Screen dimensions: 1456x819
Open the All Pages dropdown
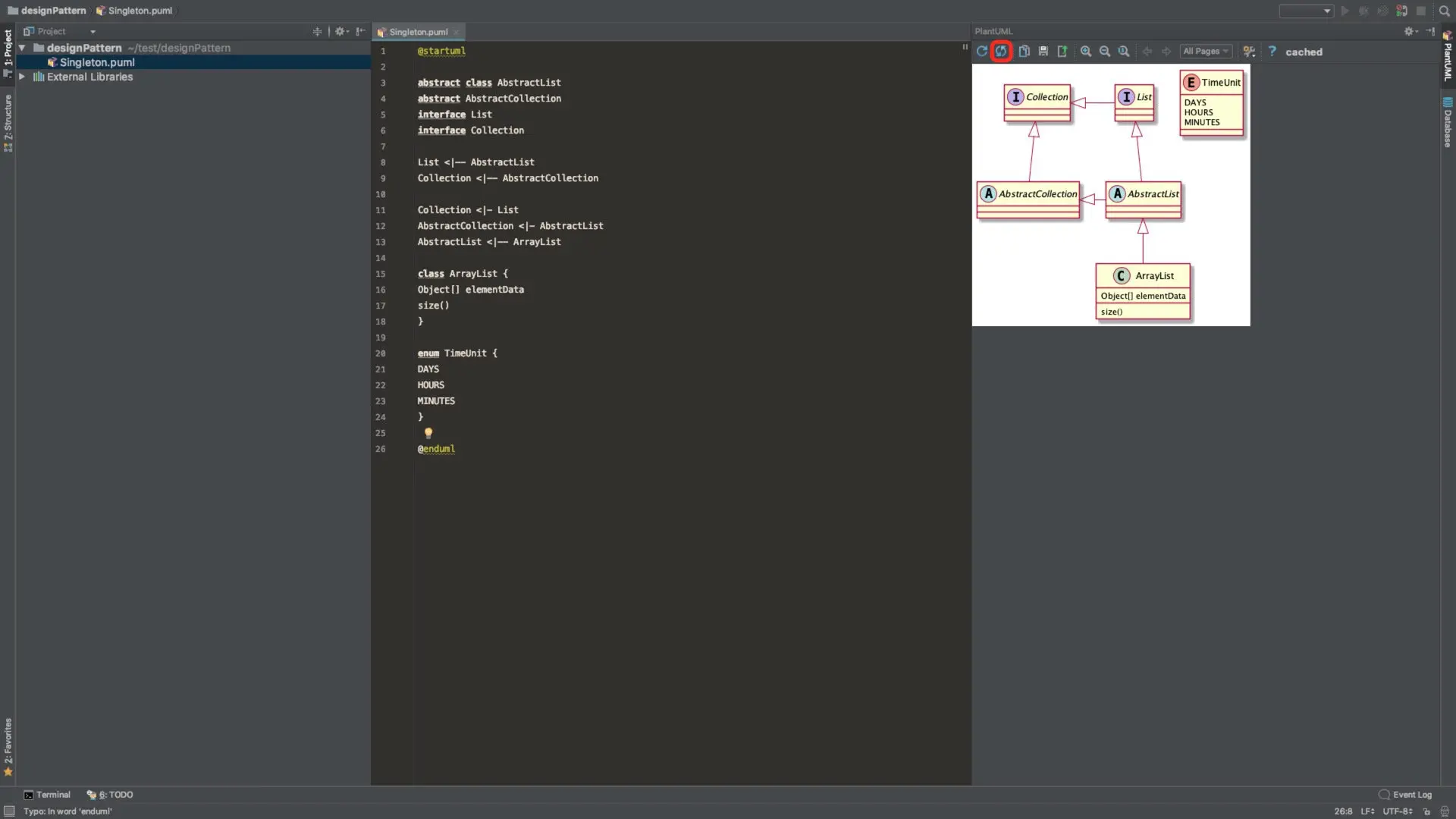point(1205,52)
